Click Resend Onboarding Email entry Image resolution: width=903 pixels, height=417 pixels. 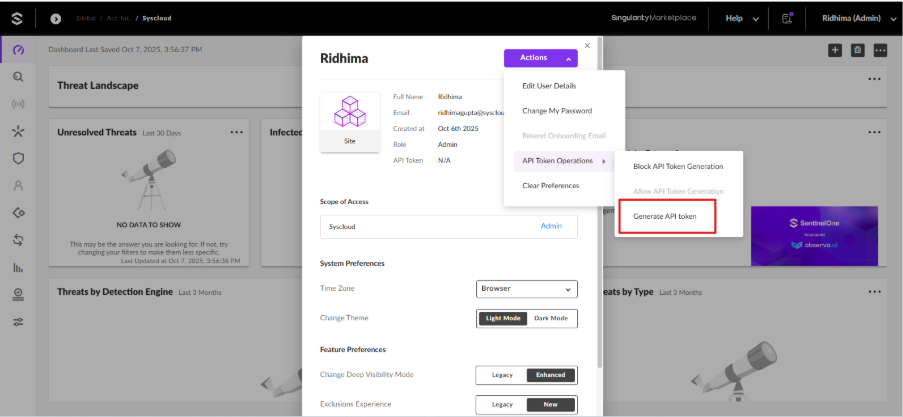tap(563, 136)
